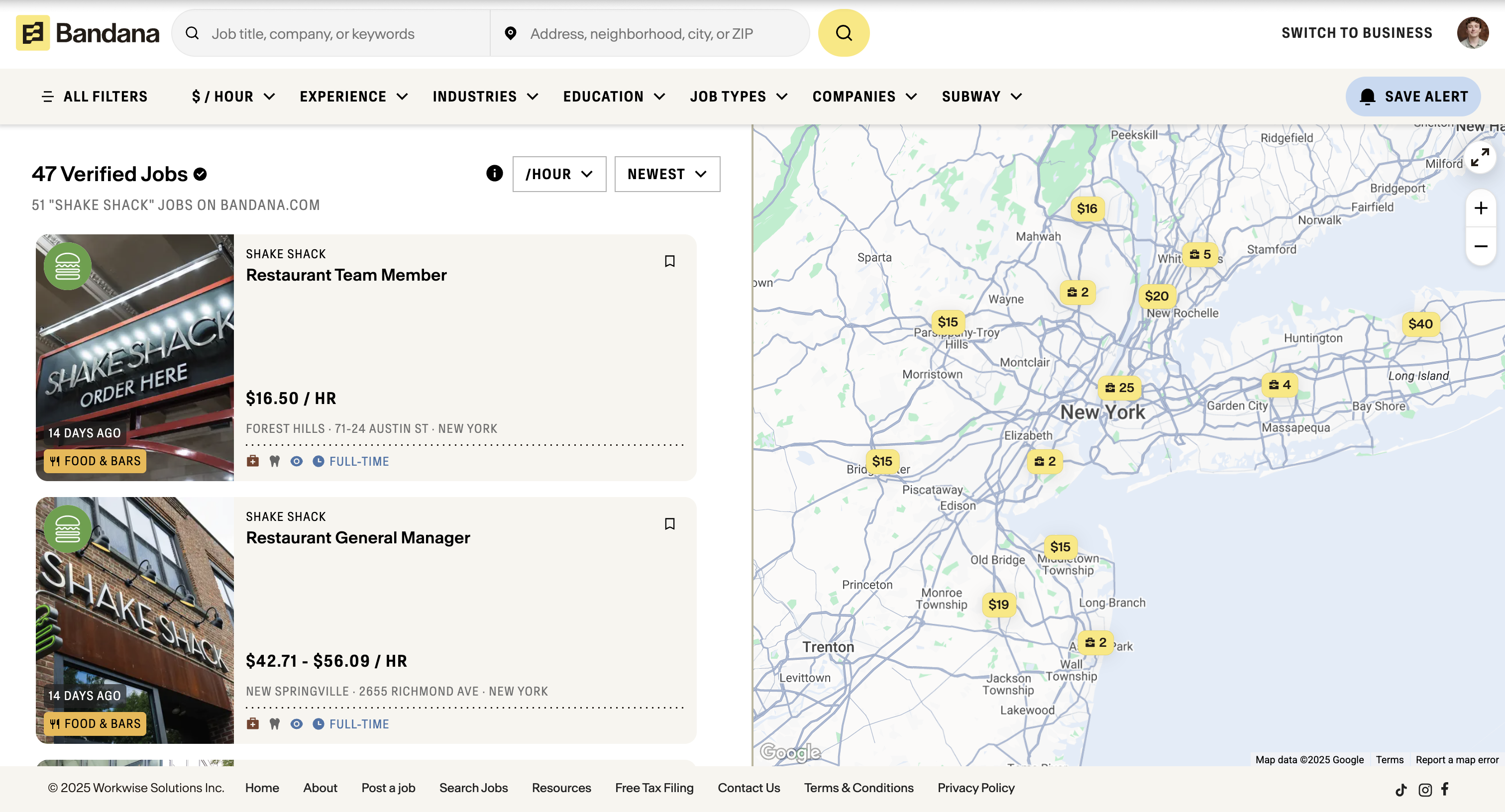Zoom in on the map

1480,208
